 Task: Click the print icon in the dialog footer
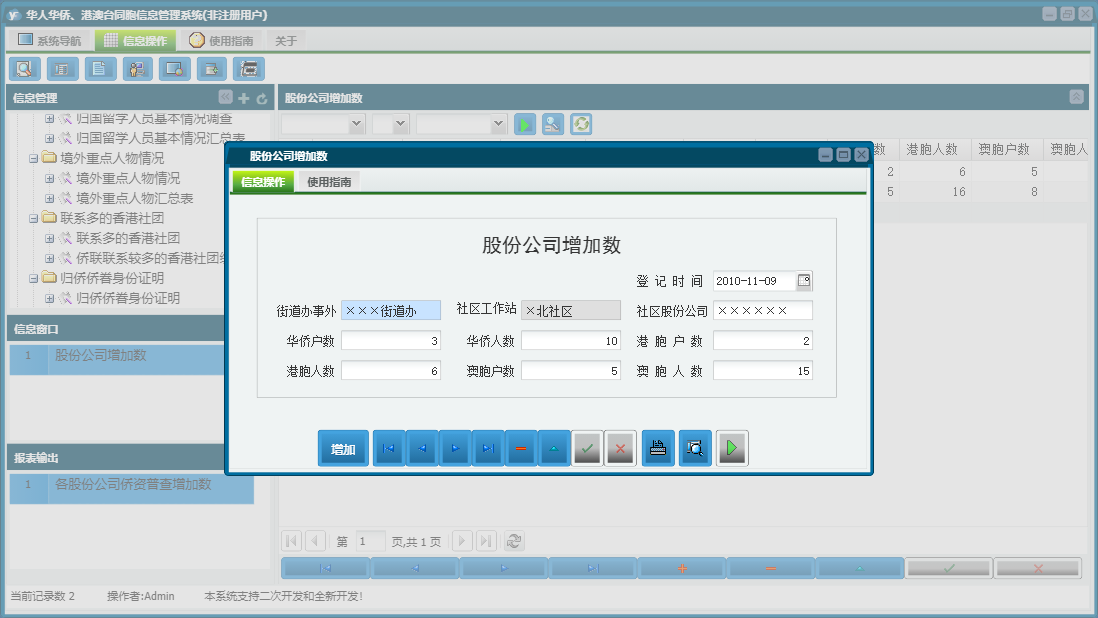click(657, 448)
